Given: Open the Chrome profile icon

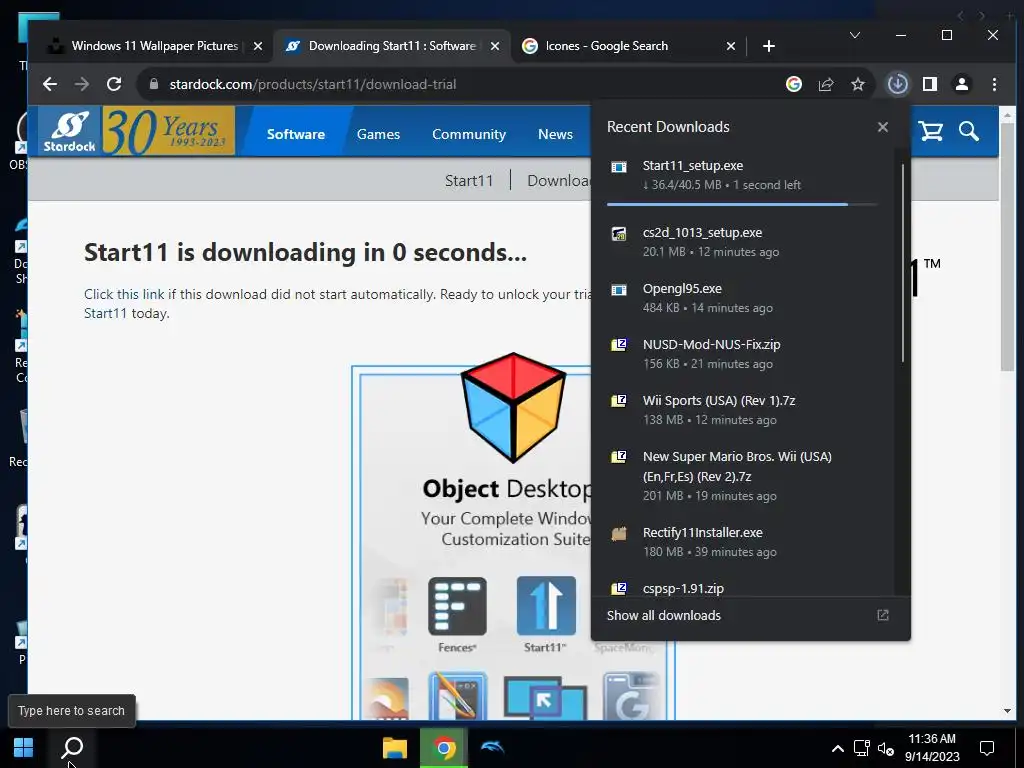Looking at the screenshot, I should pos(962,84).
